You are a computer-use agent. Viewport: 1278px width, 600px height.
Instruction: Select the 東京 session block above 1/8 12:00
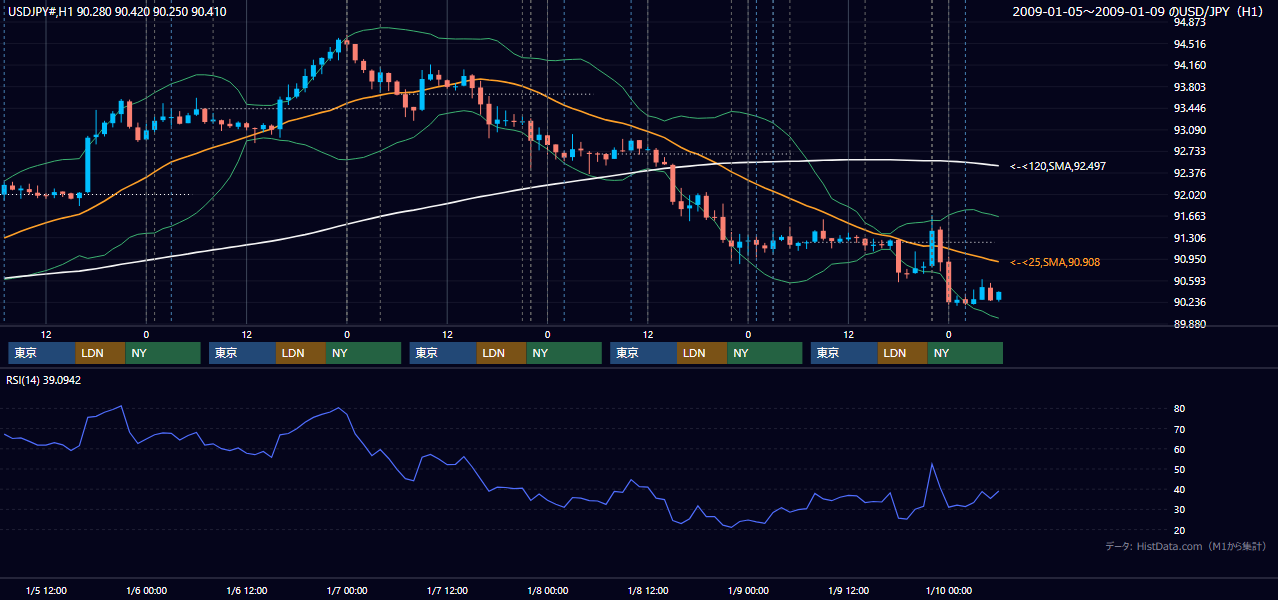pos(643,353)
